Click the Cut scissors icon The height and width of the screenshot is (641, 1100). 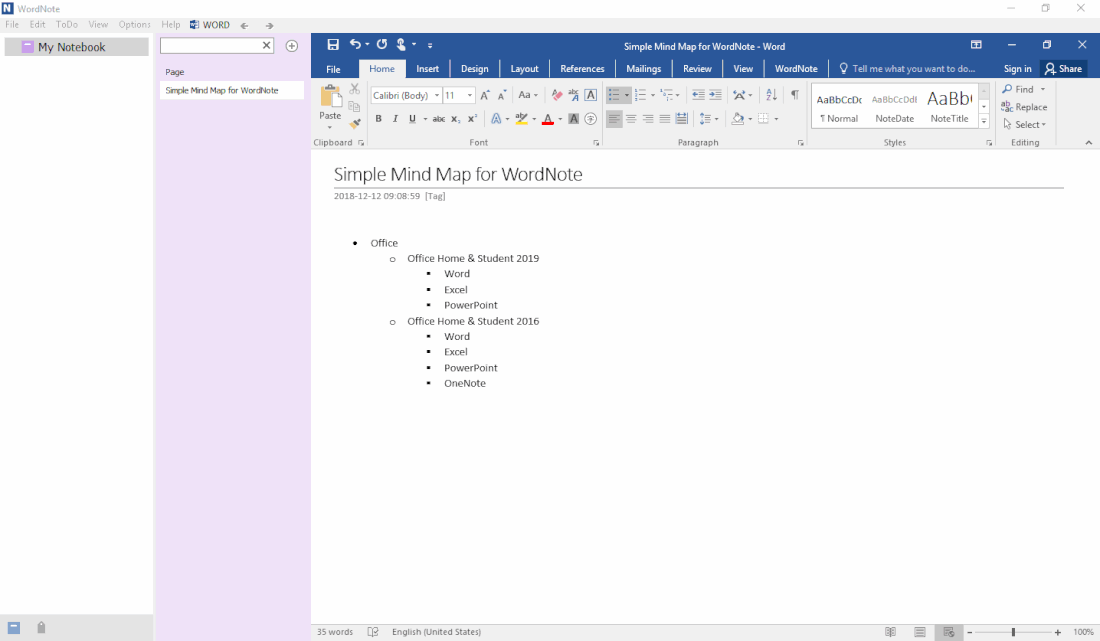(354, 89)
